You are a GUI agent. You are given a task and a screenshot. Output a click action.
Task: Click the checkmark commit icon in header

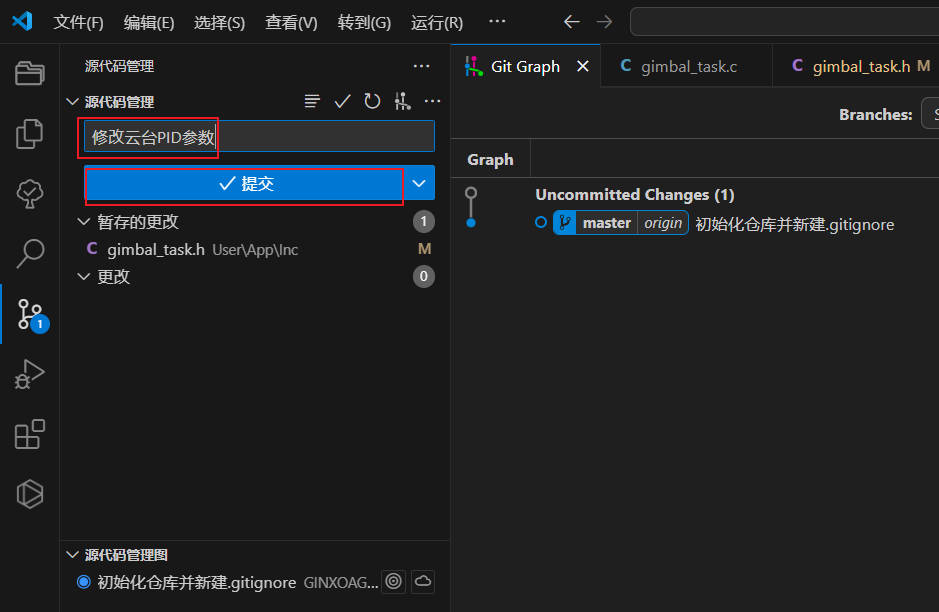(x=342, y=101)
